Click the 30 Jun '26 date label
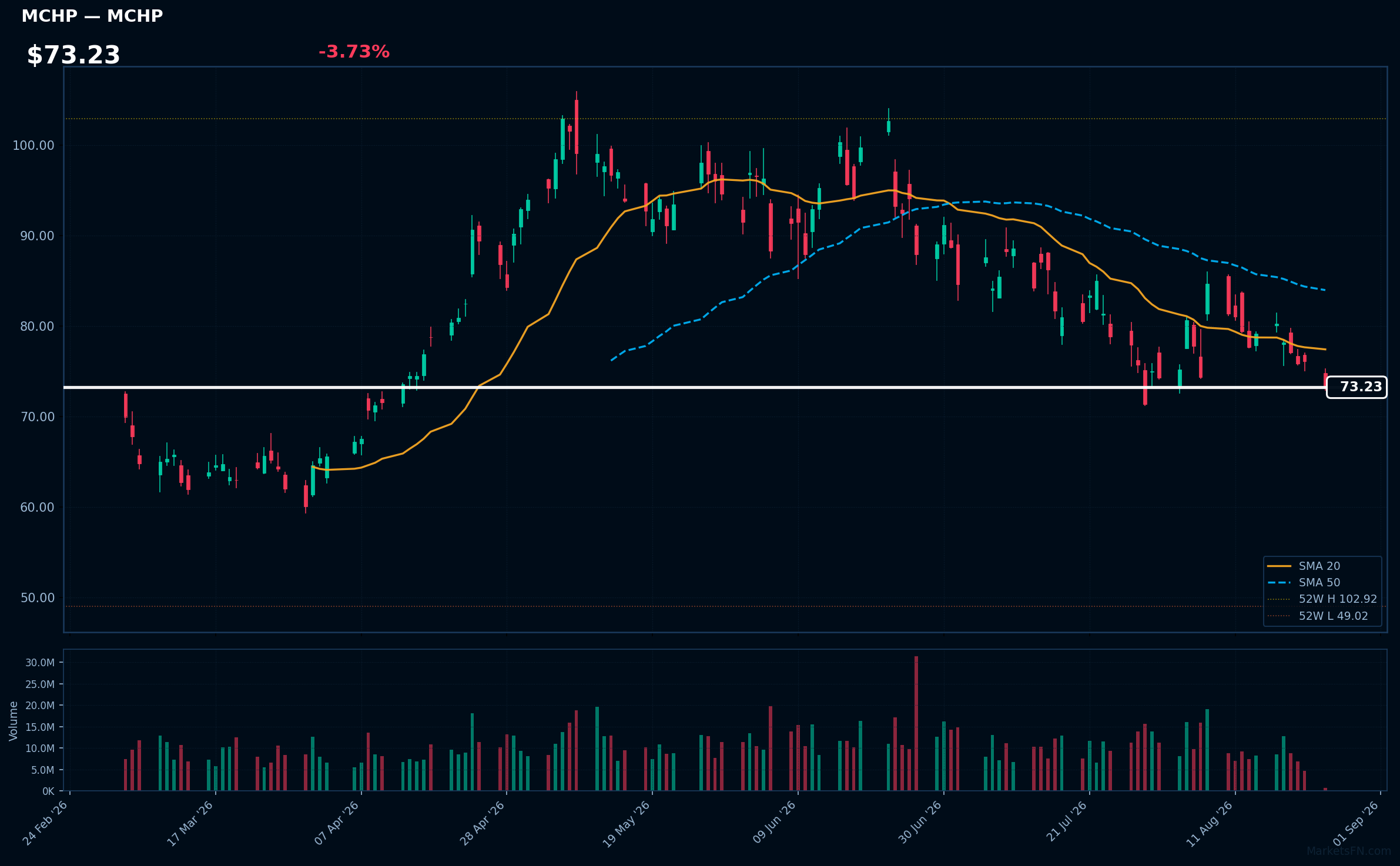 tap(919, 823)
